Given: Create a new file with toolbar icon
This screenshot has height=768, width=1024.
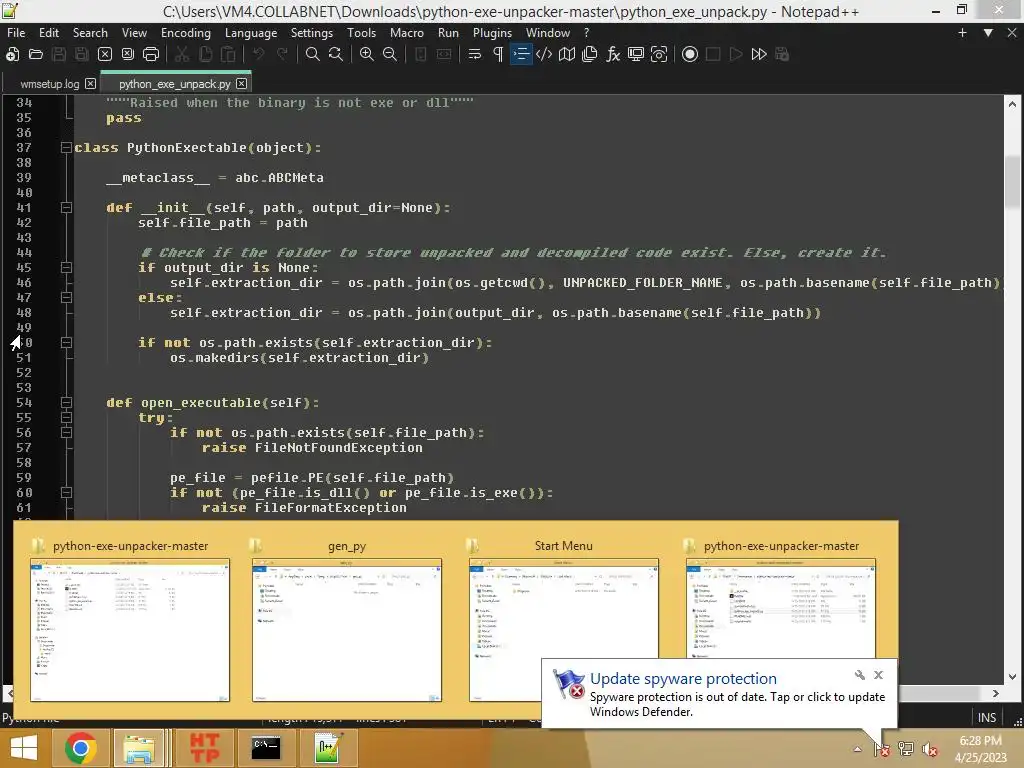Looking at the screenshot, I should click(x=12, y=54).
